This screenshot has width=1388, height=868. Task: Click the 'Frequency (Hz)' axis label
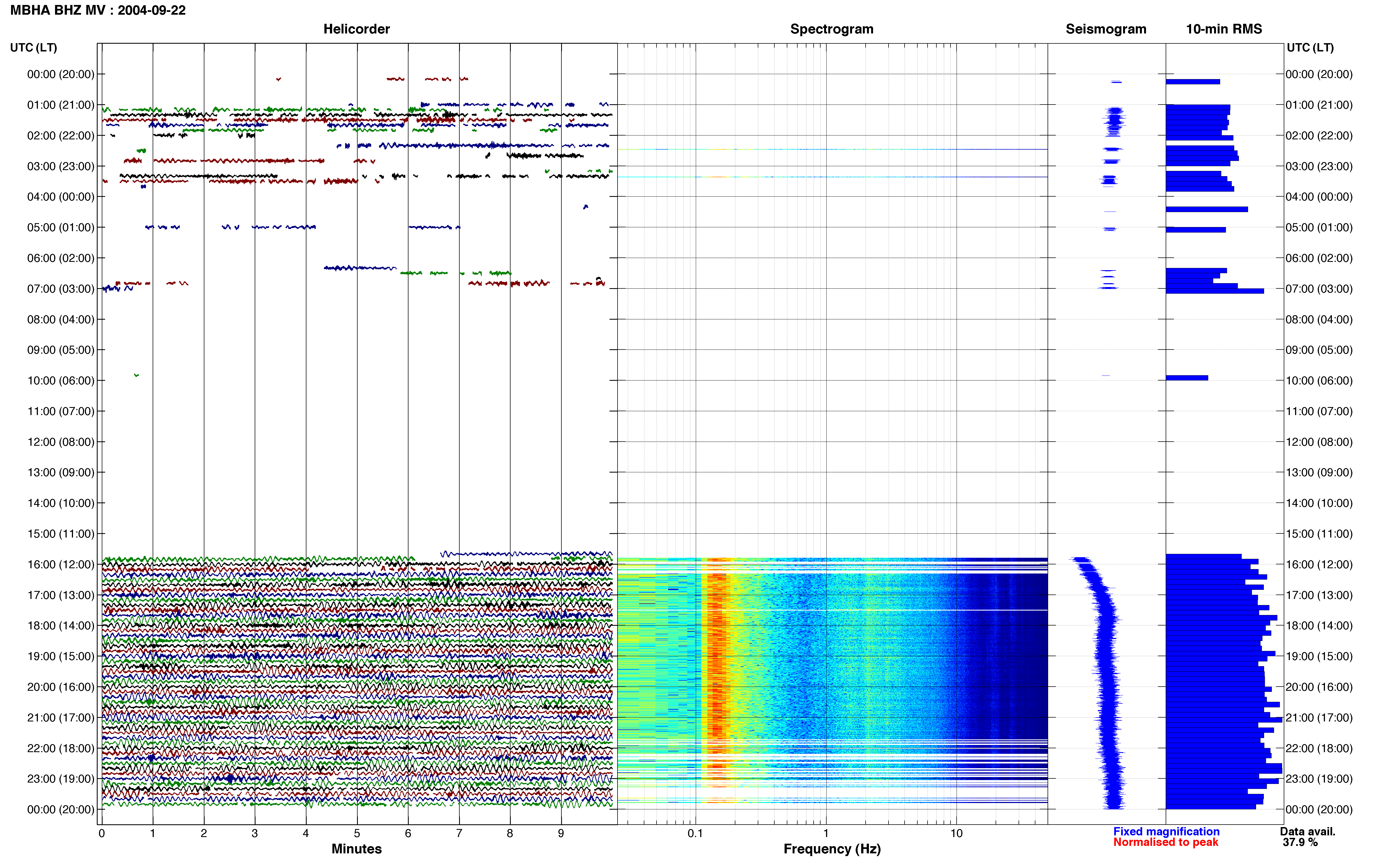832,848
